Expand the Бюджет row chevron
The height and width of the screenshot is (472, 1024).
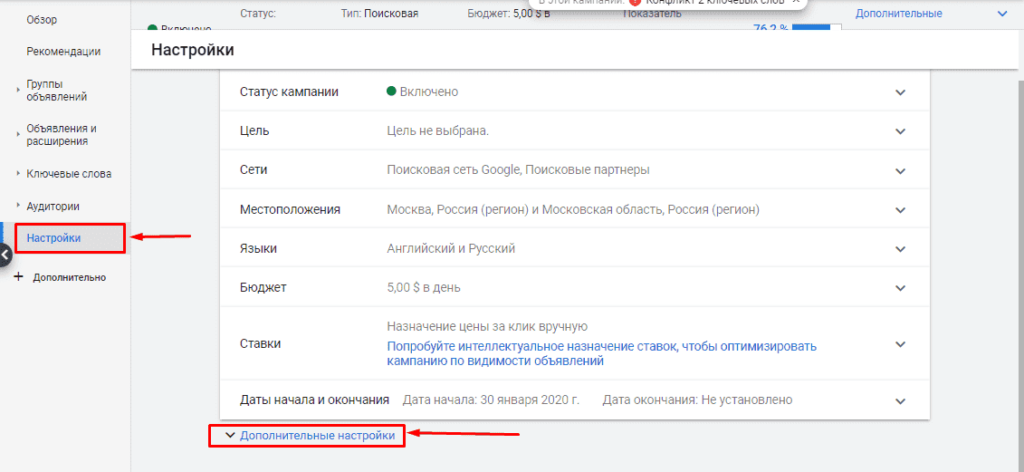click(x=900, y=287)
